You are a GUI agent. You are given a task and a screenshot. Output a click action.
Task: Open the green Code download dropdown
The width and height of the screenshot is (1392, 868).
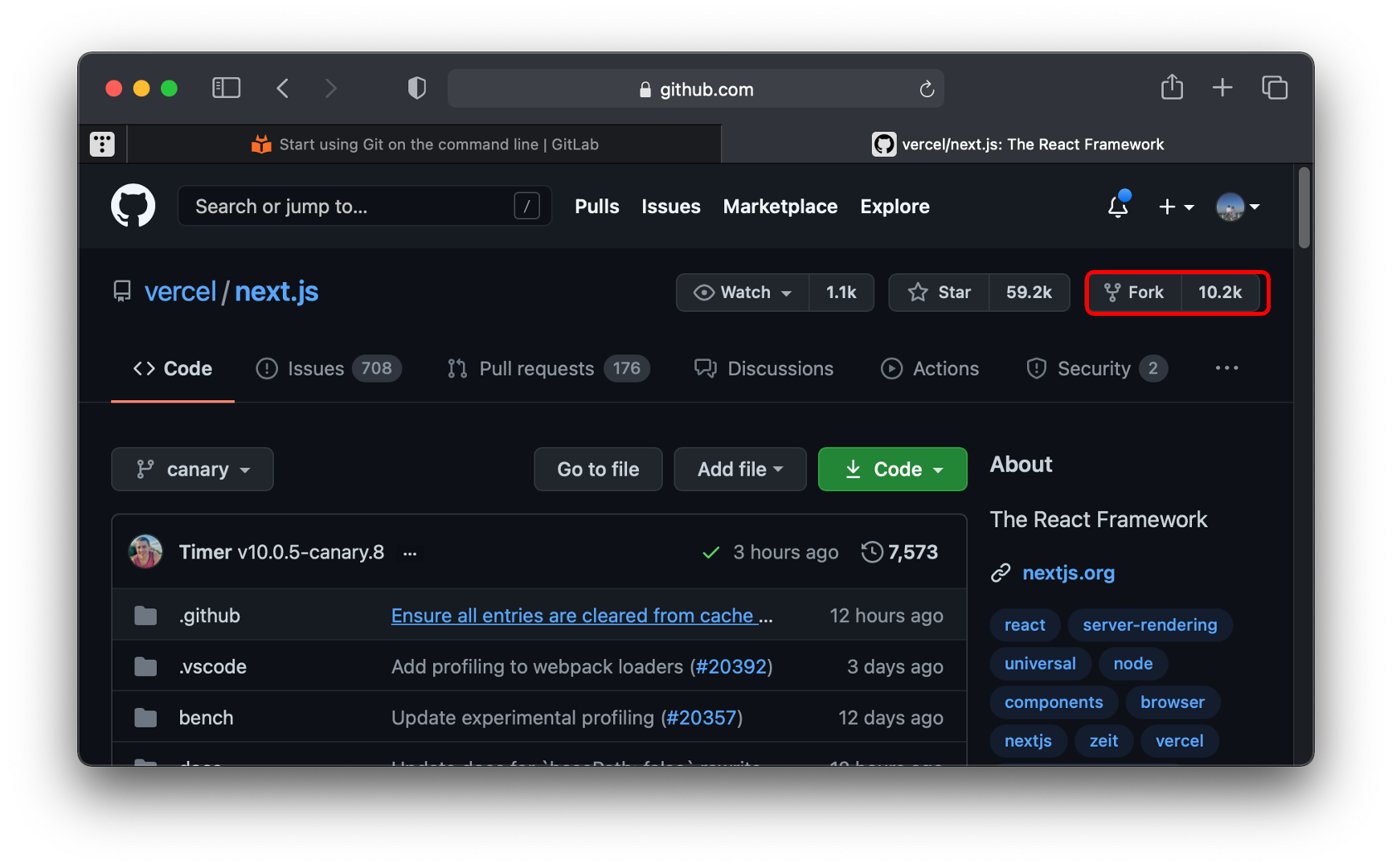(x=893, y=469)
